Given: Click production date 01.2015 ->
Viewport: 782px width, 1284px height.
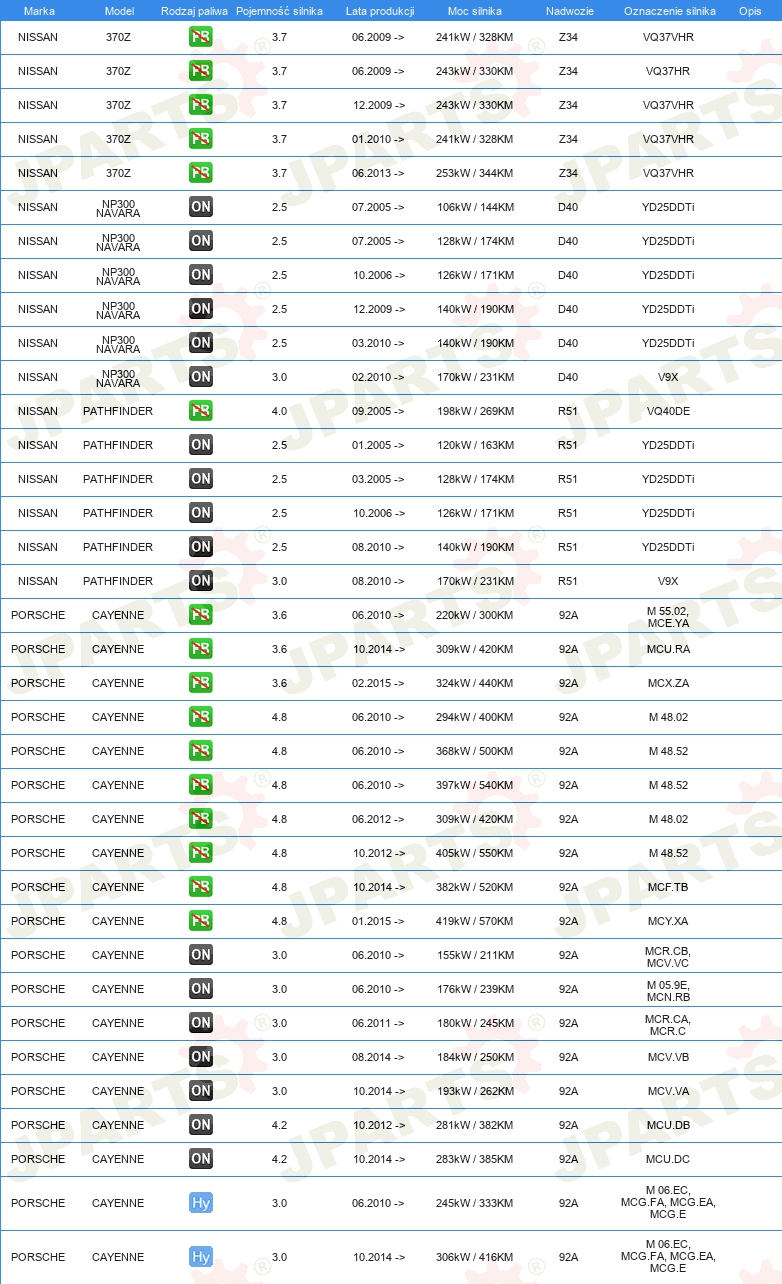Looking at the screenshot, I should [378, 921].
